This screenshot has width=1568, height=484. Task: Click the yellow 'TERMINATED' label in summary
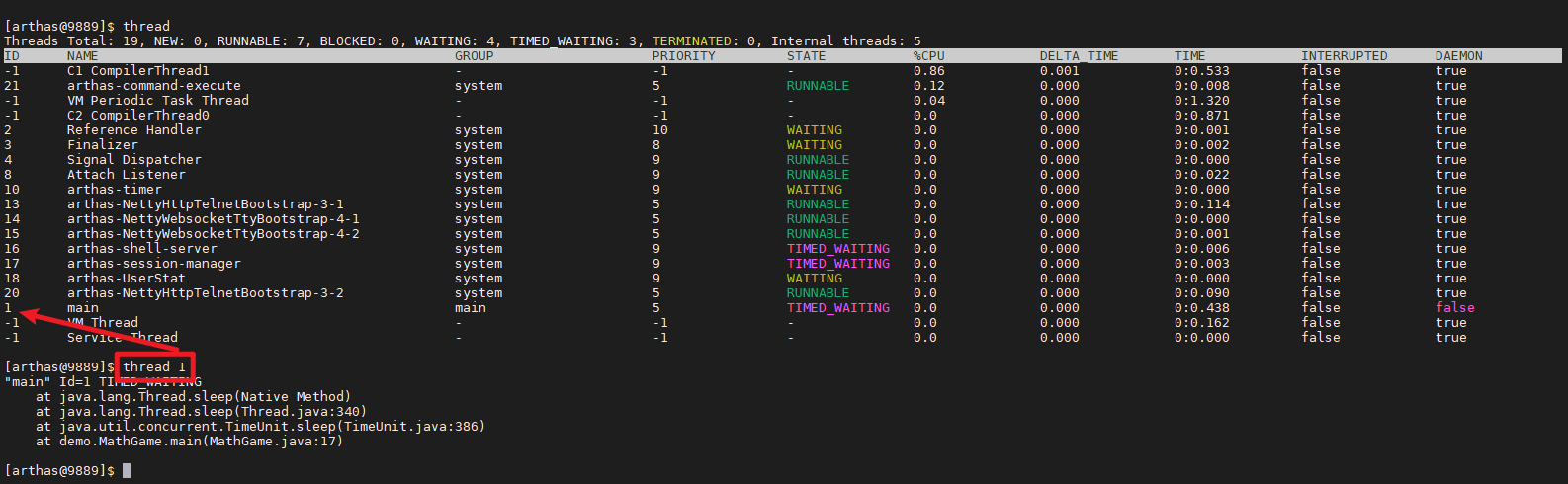692,41
